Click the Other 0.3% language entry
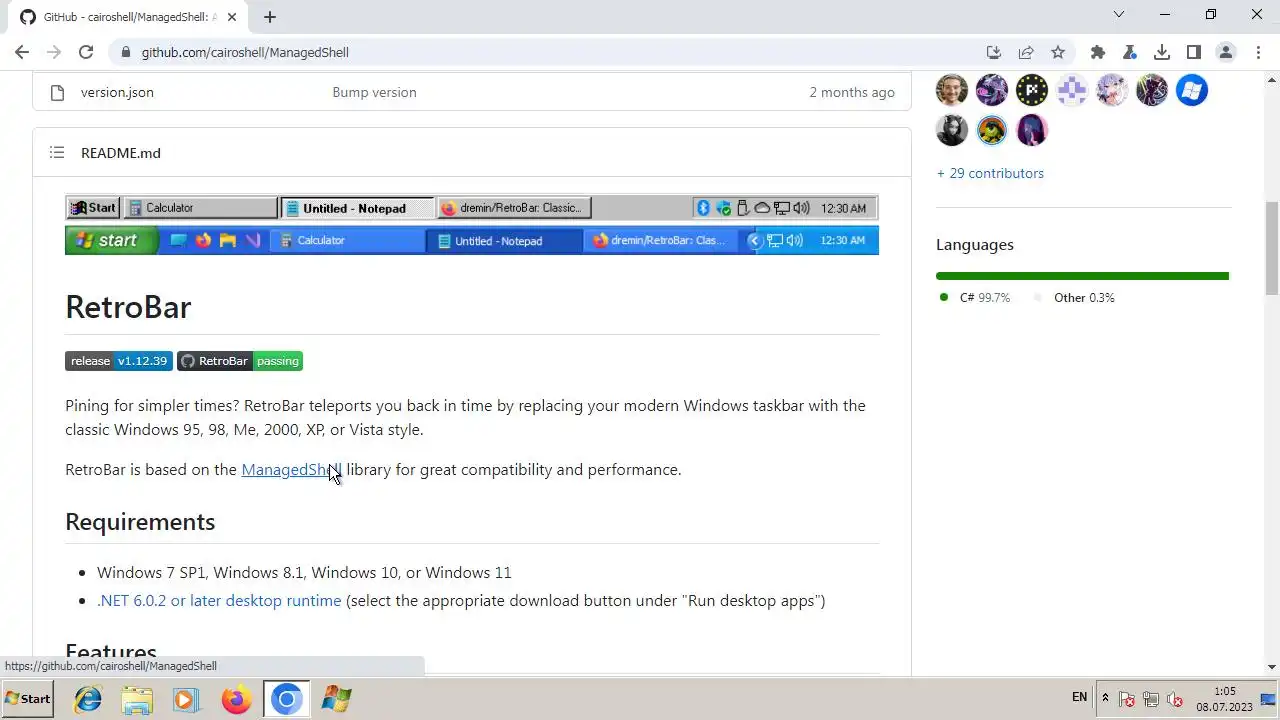The height and width of the screenshot is (720, 1280). (1074, 297)
